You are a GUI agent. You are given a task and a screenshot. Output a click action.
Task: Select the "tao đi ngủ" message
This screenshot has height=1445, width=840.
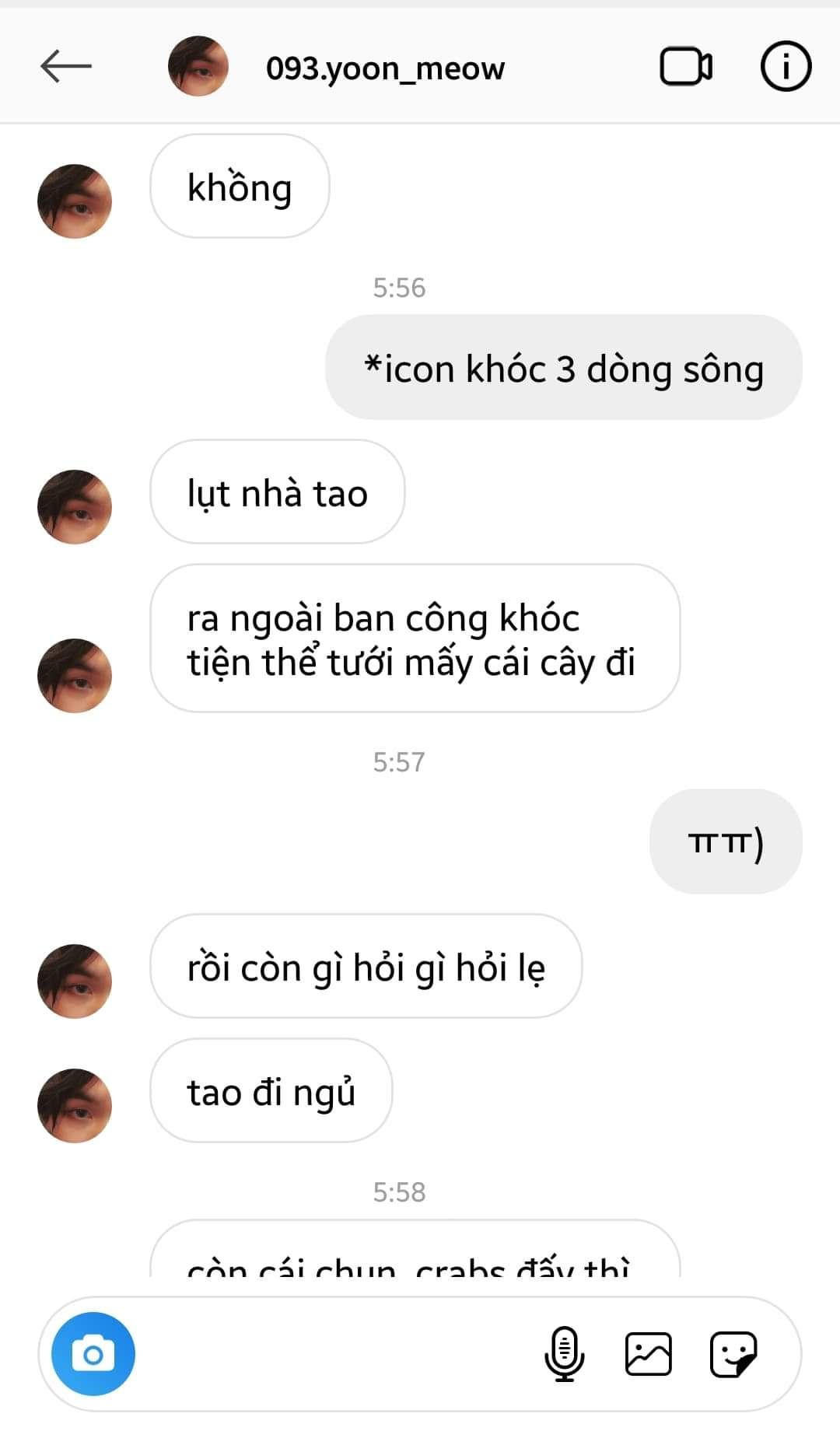pyautogui.click(x=271, y=1090)
